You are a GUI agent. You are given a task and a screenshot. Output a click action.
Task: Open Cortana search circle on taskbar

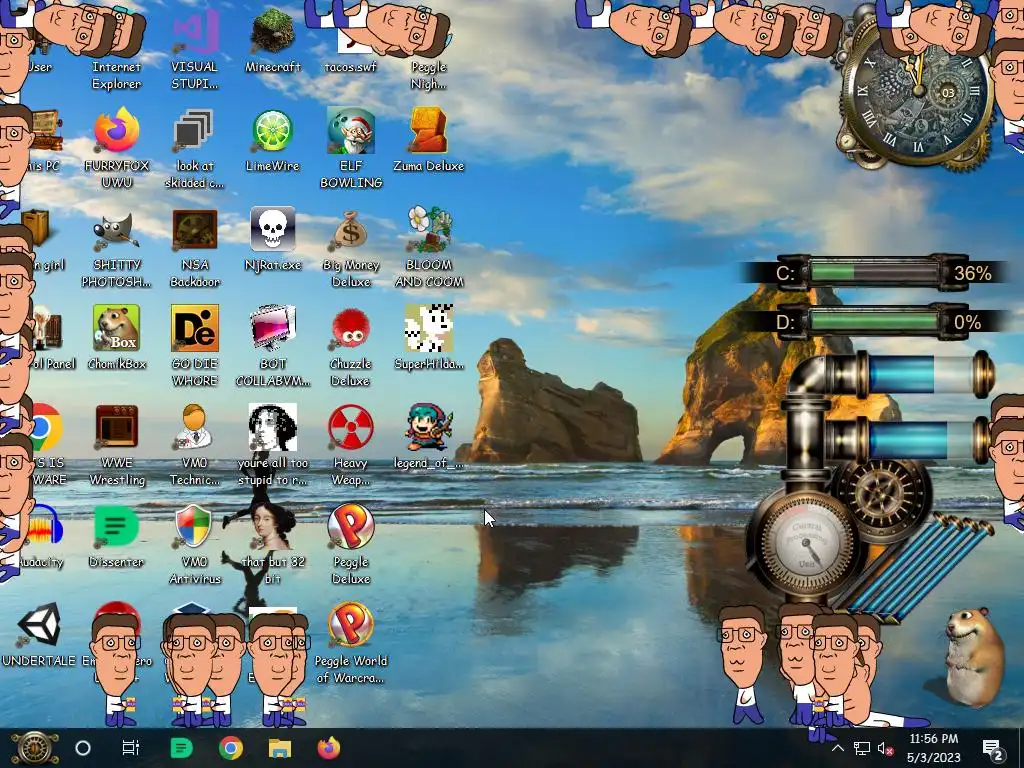83,748
